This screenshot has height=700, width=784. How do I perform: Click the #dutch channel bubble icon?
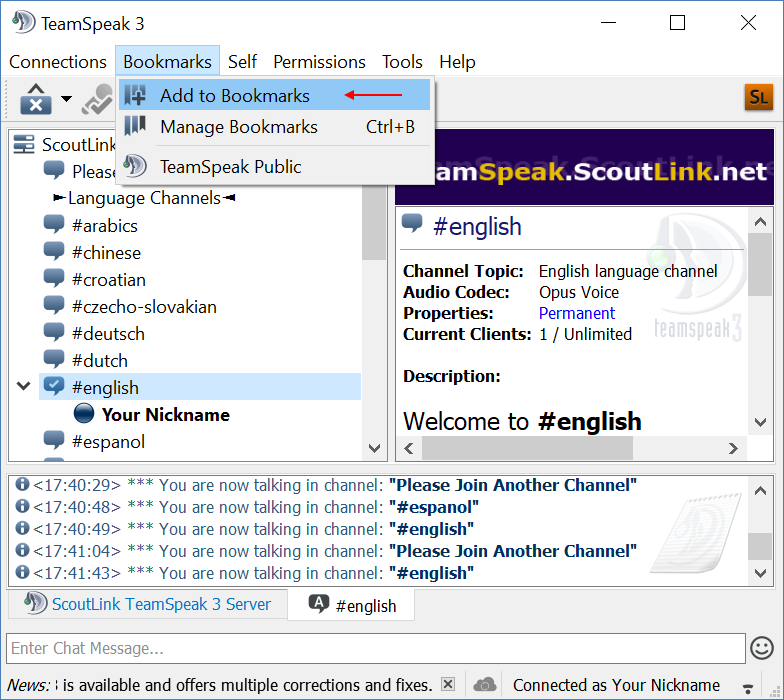point(54,360)
